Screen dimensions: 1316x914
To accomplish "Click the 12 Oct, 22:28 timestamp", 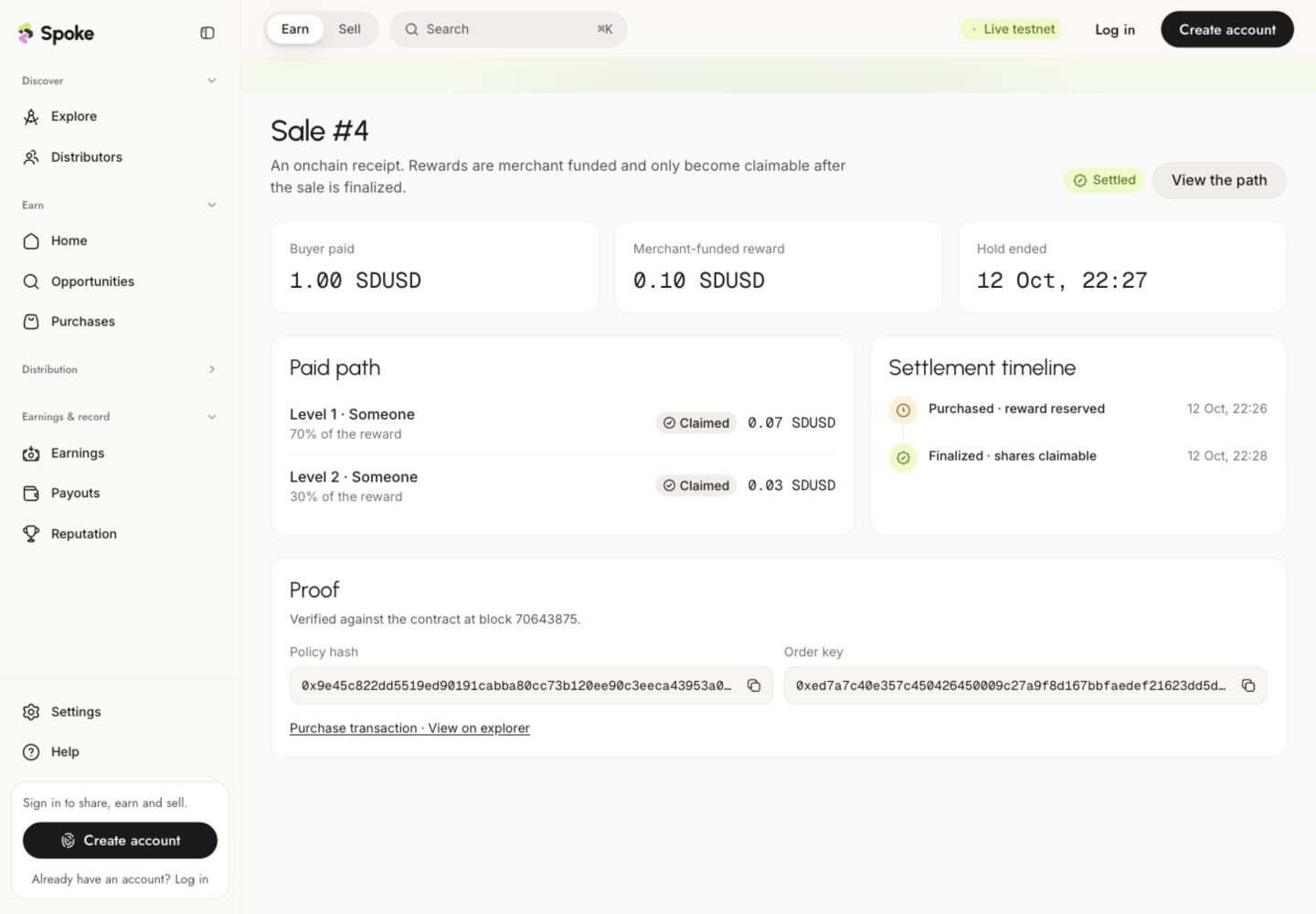I will click(x=1227, y=456).
